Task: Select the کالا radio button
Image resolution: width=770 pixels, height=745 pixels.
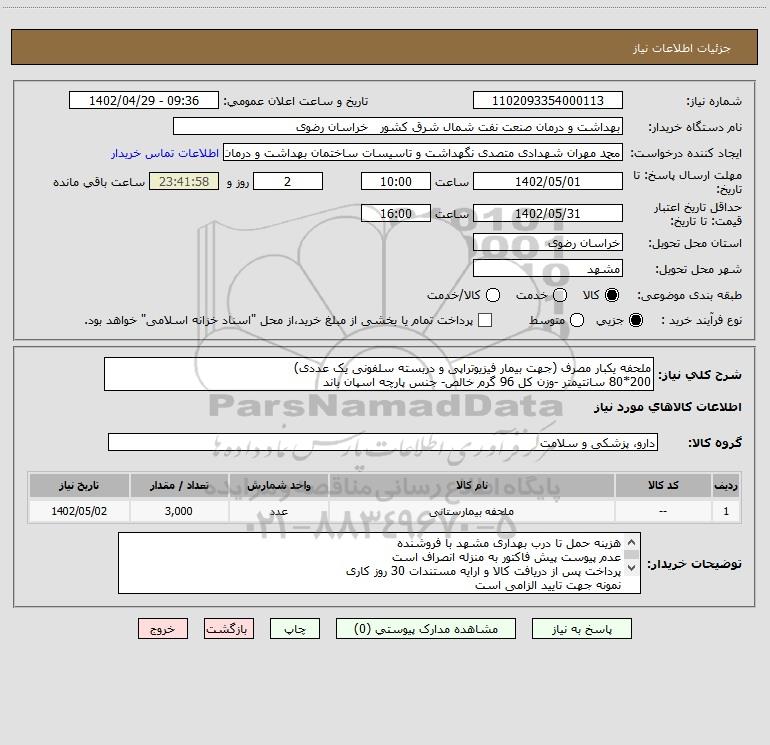Action: (612, 295)
